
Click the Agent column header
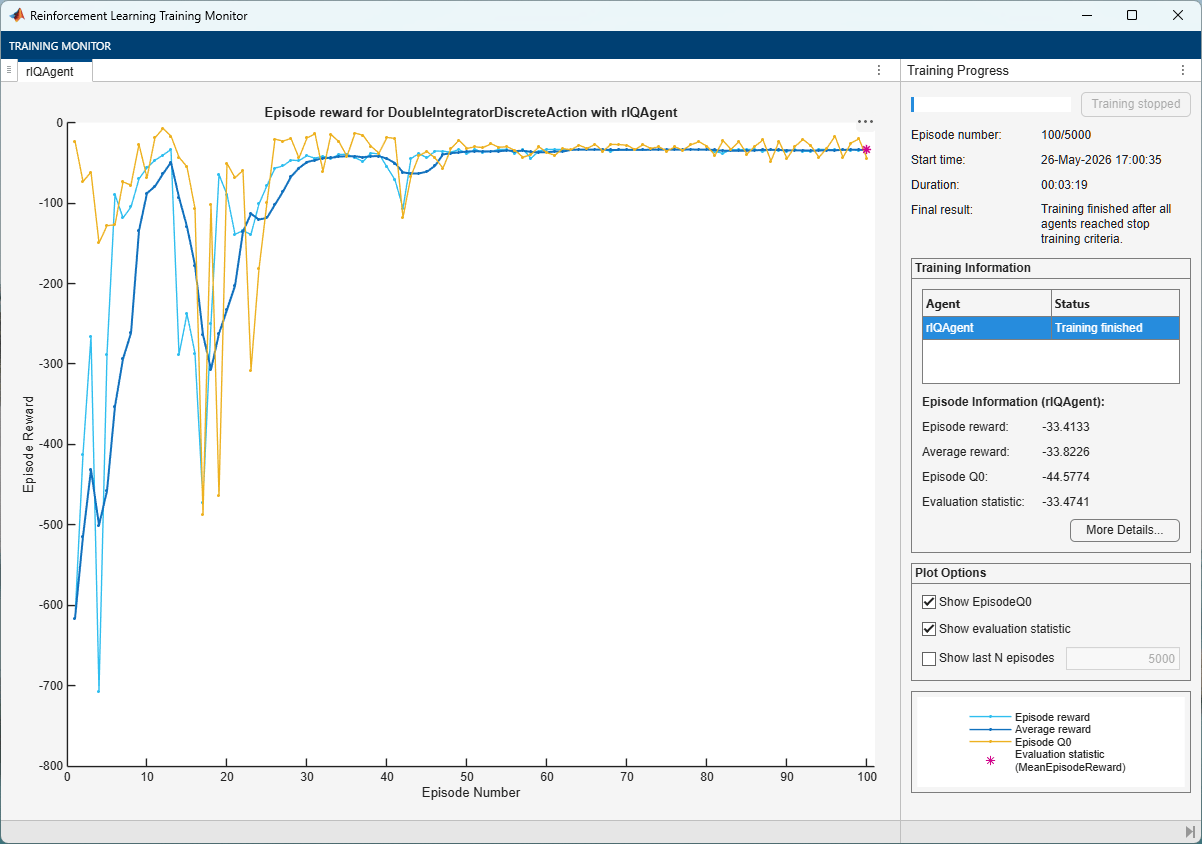(987, 303)
